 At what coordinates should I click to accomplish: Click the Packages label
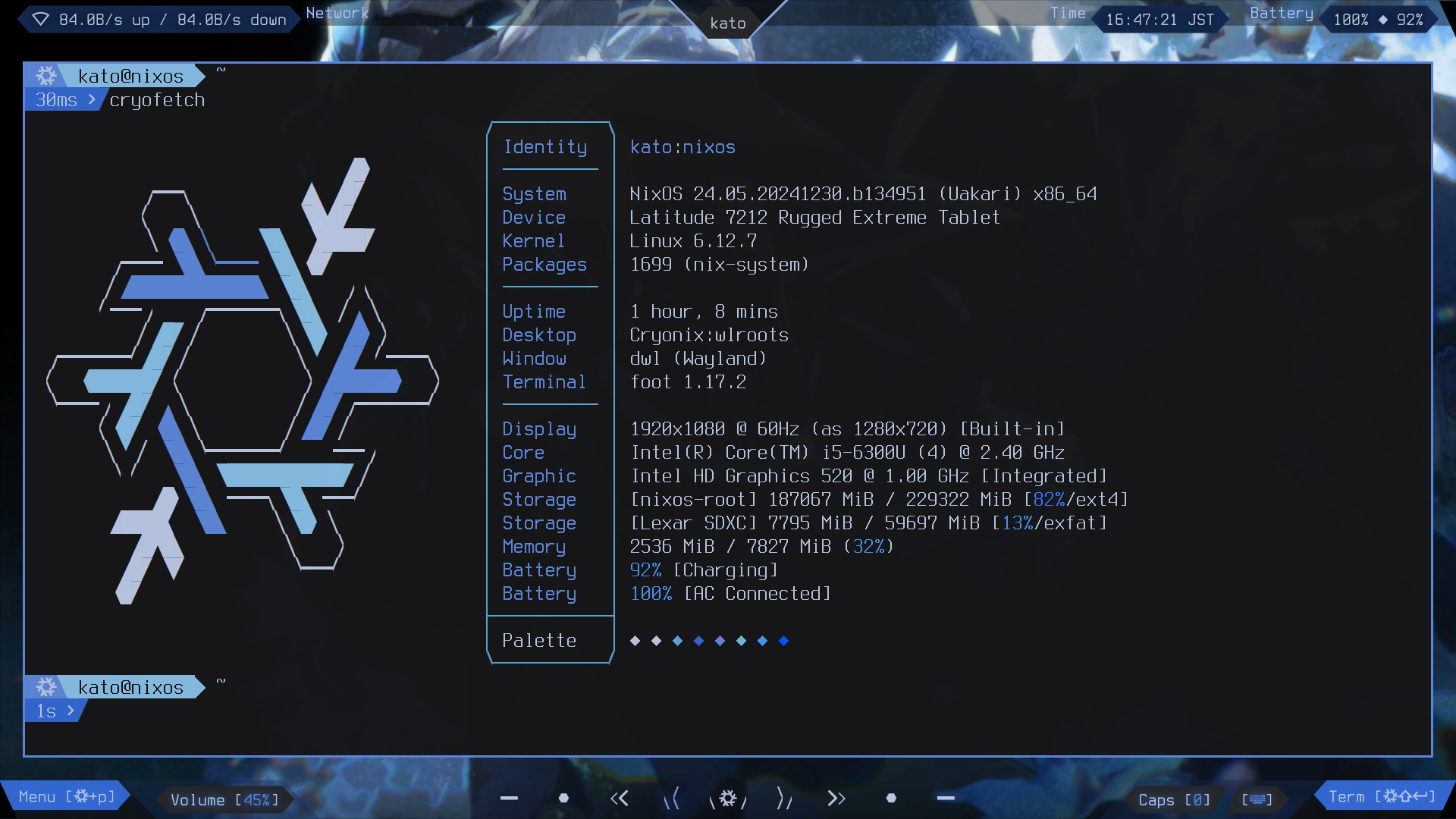(x=544, y=265)
